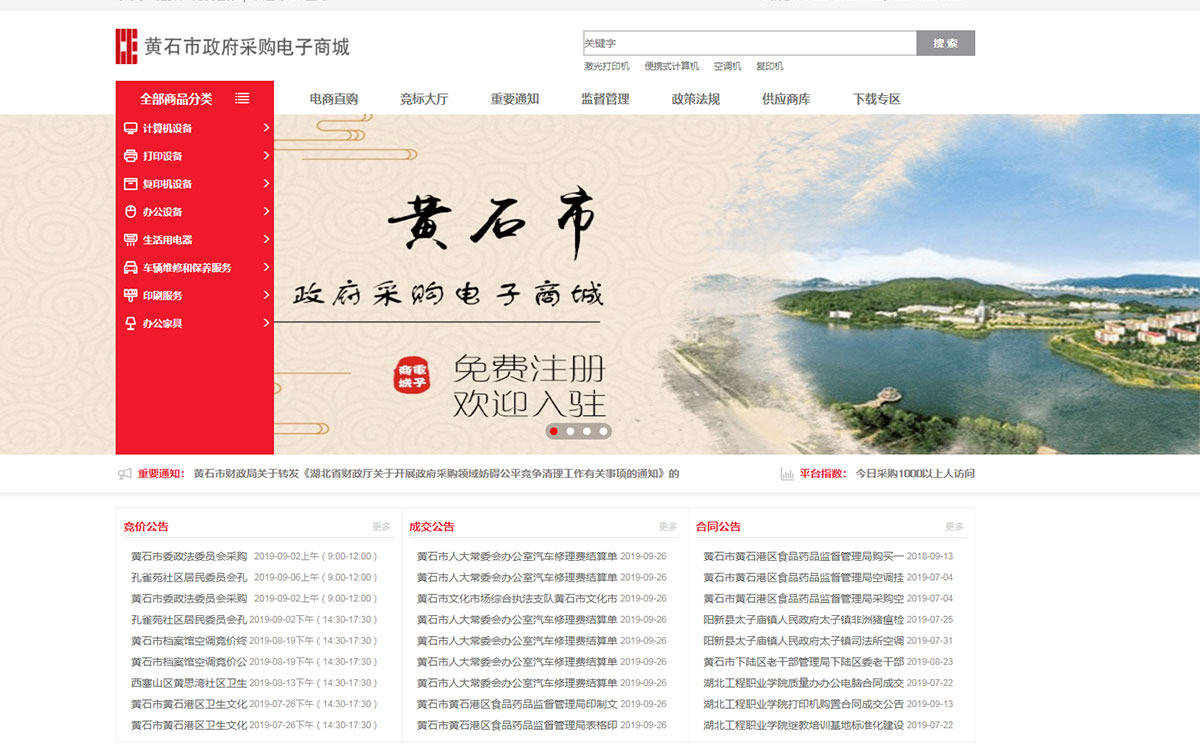Jump to the fourth banner carousel dot
Viewport: 1200px width, 745px height.
coord(603,431)
